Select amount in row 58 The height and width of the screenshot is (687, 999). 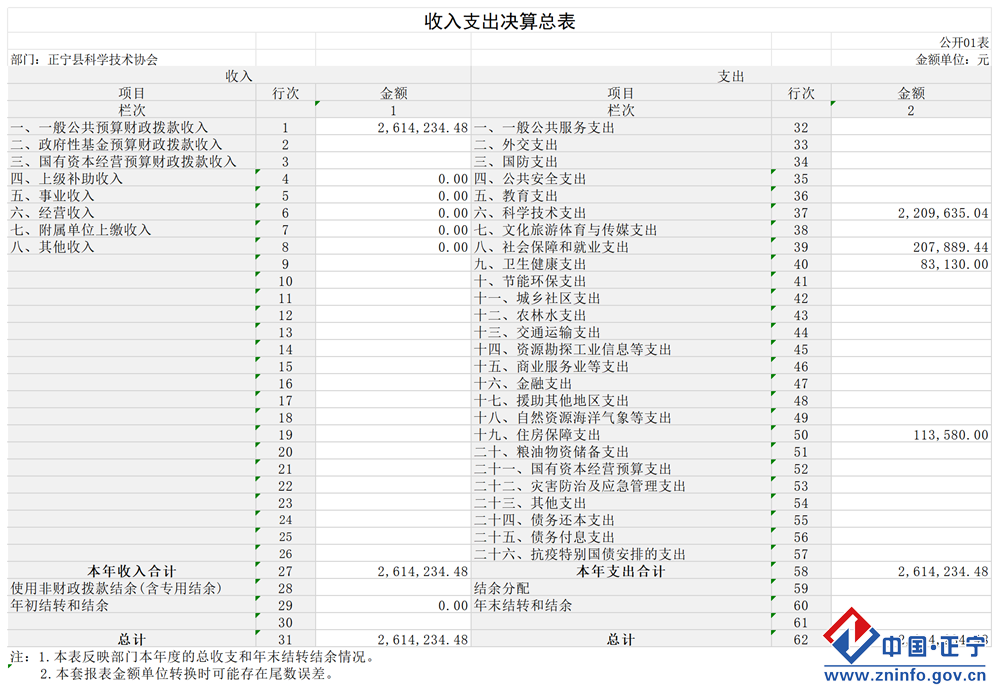(943, 572)
